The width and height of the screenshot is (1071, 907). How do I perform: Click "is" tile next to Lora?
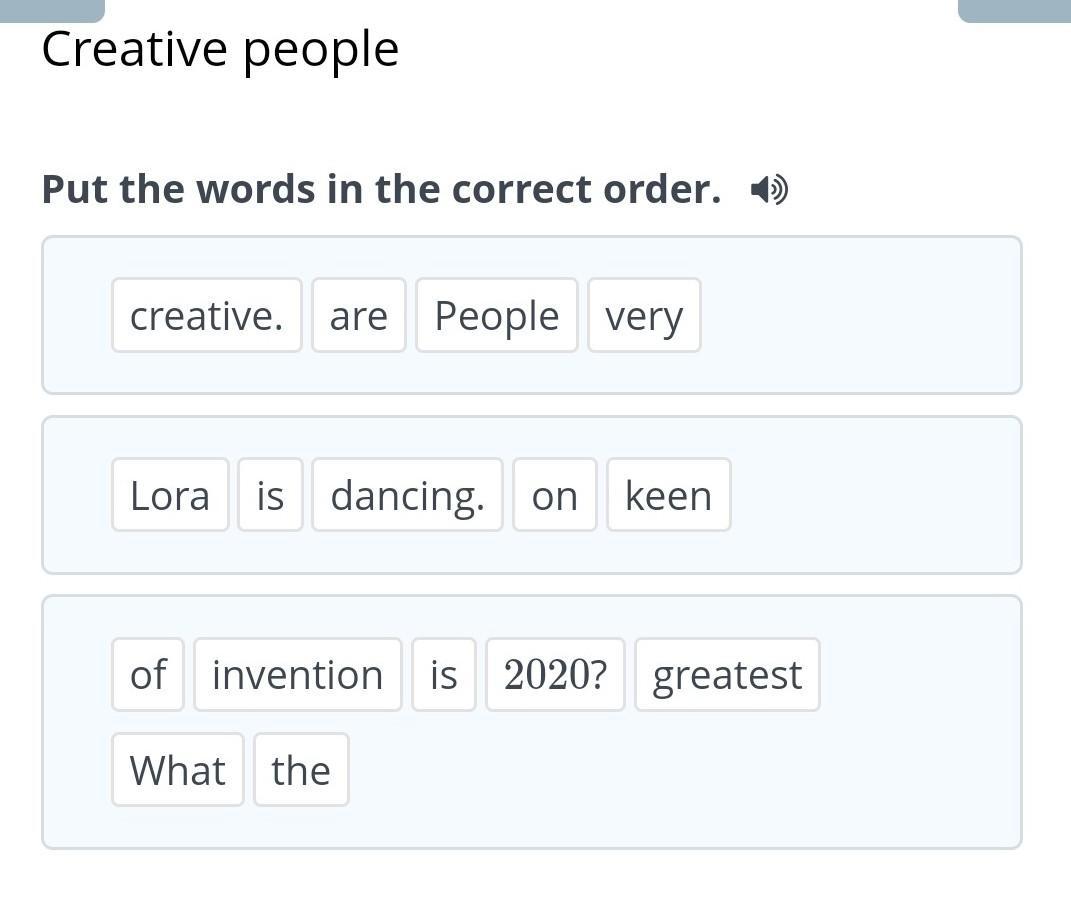tap(270, 495)
